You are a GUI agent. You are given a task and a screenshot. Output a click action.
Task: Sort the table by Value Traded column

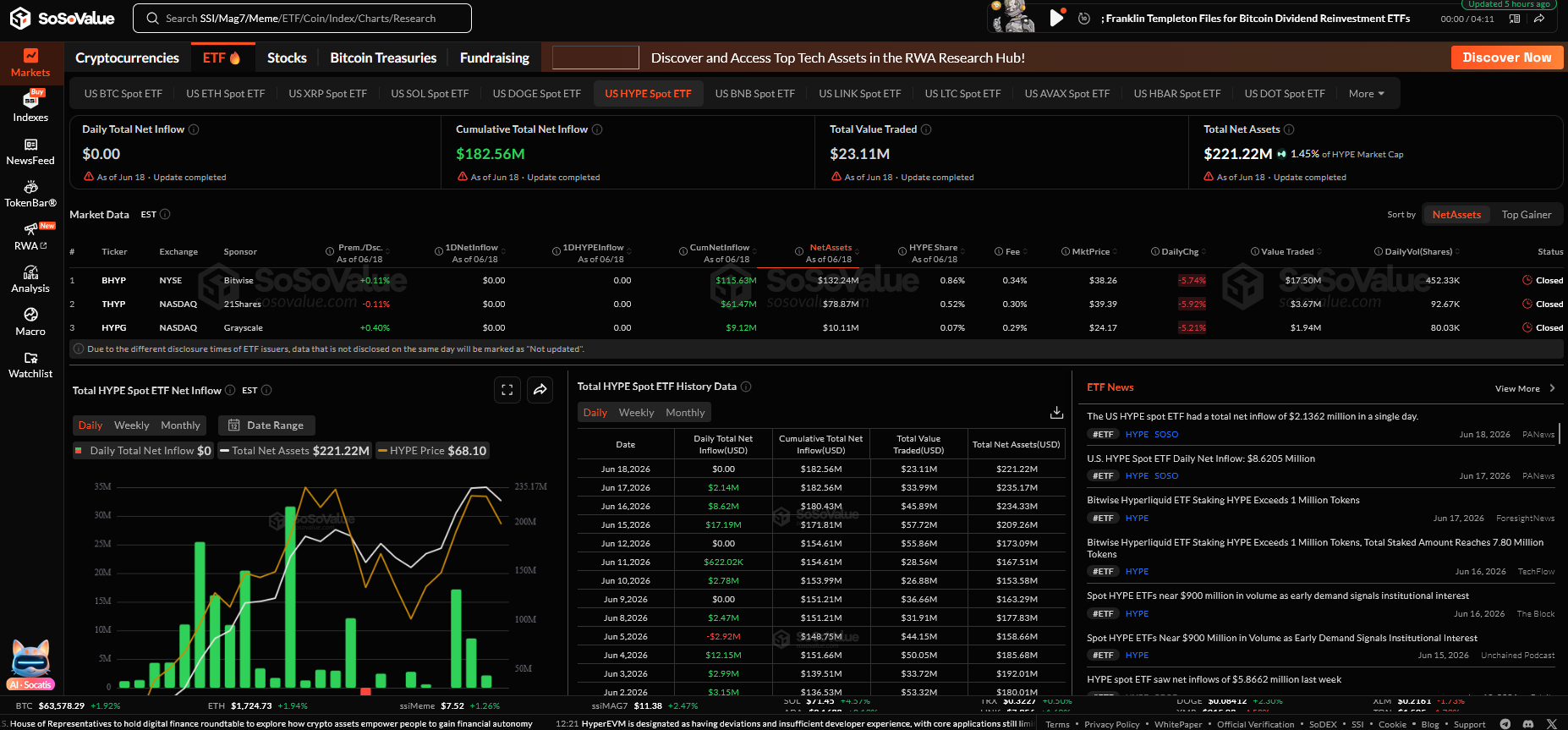(x=1286, y=252)
